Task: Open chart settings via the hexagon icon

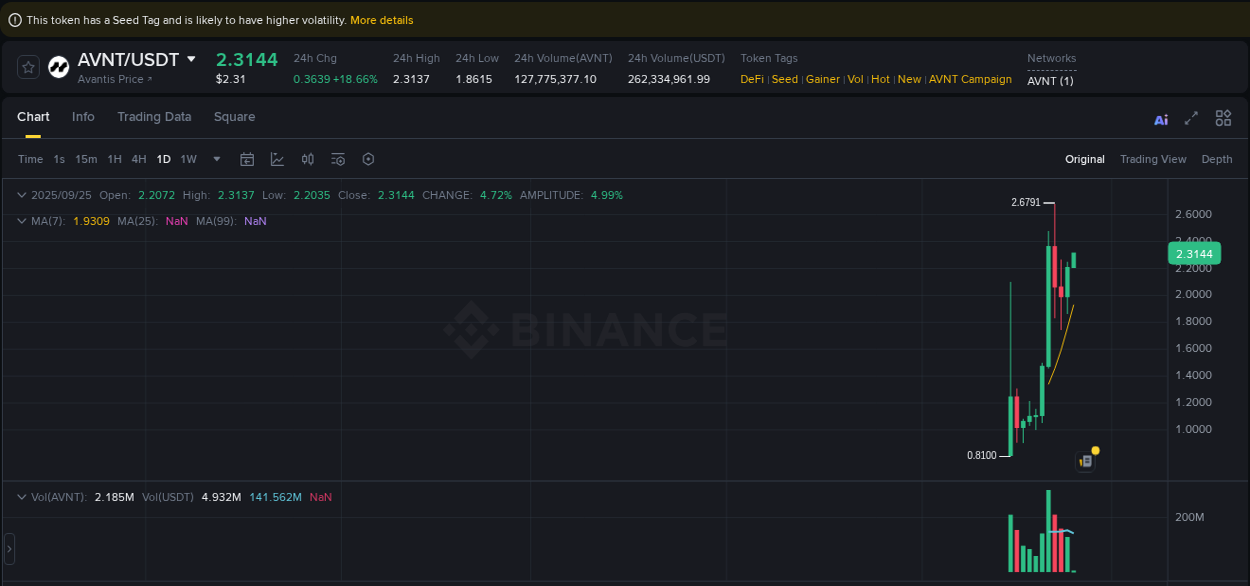Action: click(x=368, y=158)
